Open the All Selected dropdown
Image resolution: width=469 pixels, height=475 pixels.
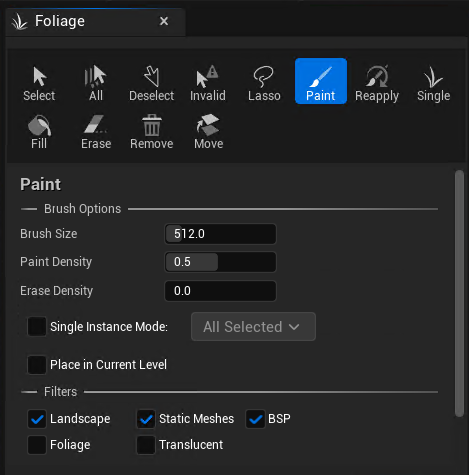(x=253, y=327)
